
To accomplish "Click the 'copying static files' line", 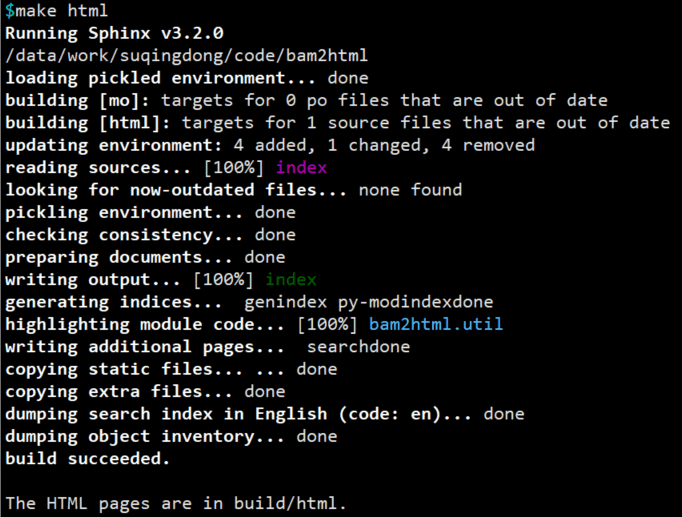I will click(171, 370).
